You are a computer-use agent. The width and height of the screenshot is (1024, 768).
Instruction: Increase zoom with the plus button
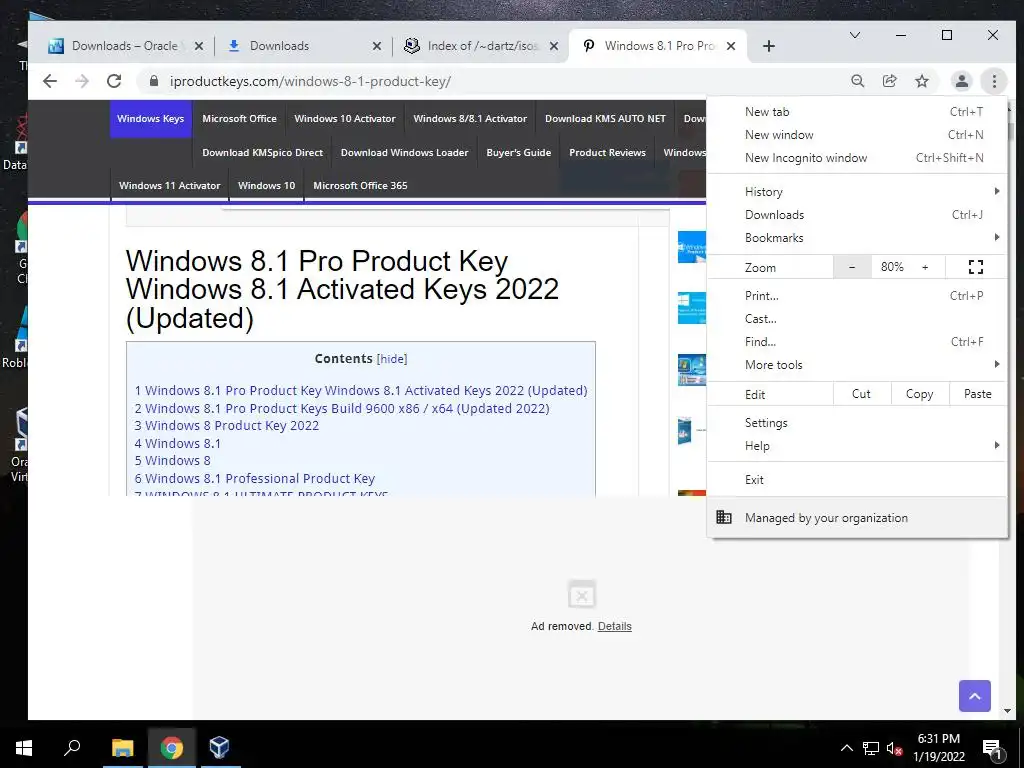[x=925, y=266]
